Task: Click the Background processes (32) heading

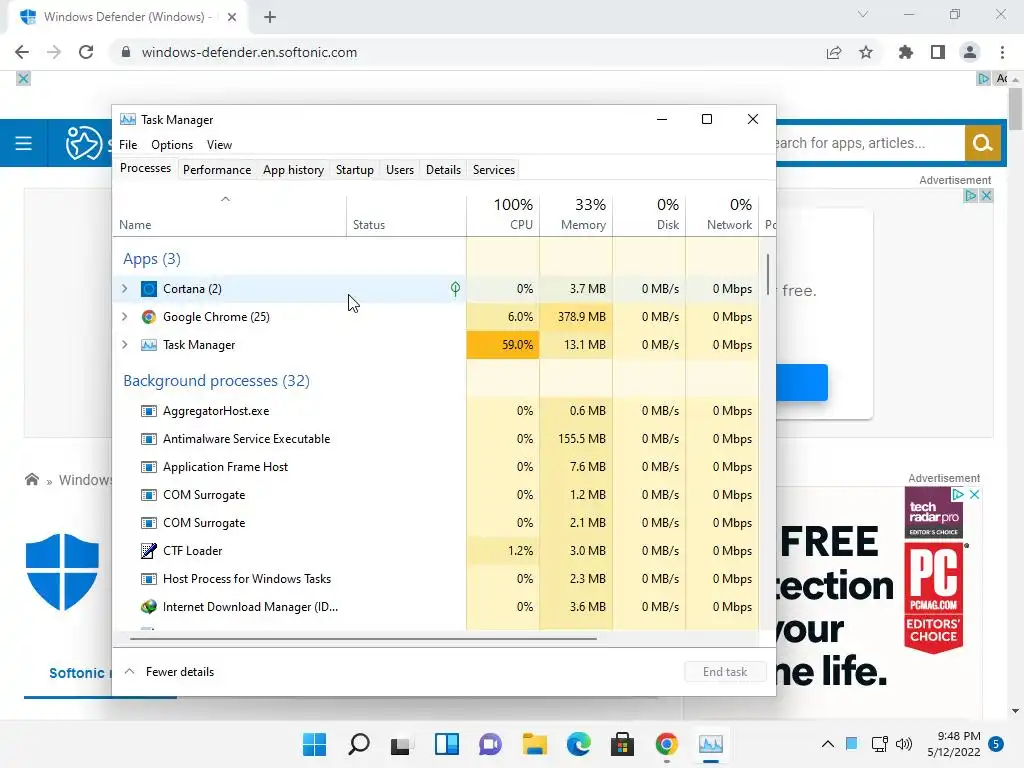Action: [x=216, y=380]
